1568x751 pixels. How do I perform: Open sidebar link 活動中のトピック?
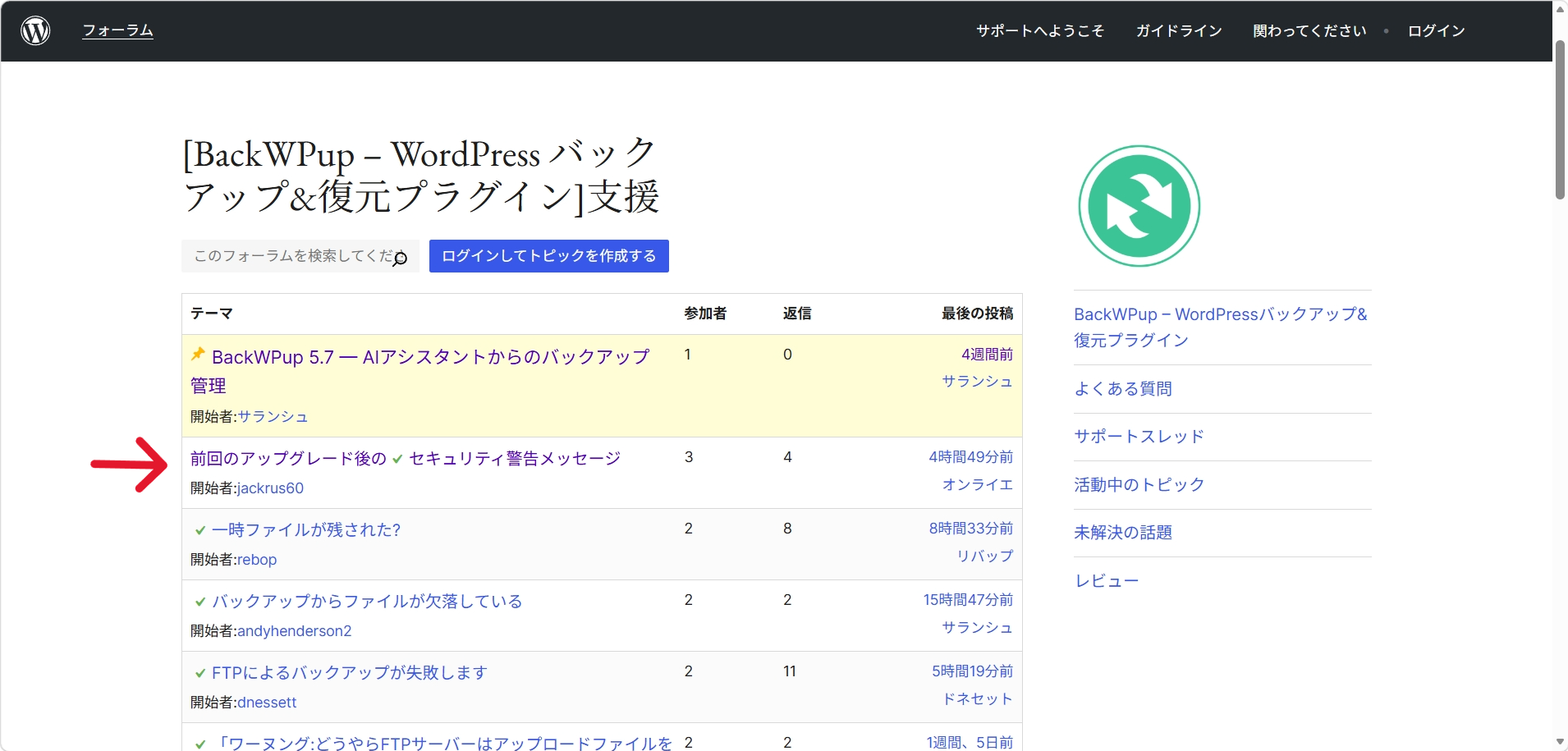click(x=1139, y=485)
